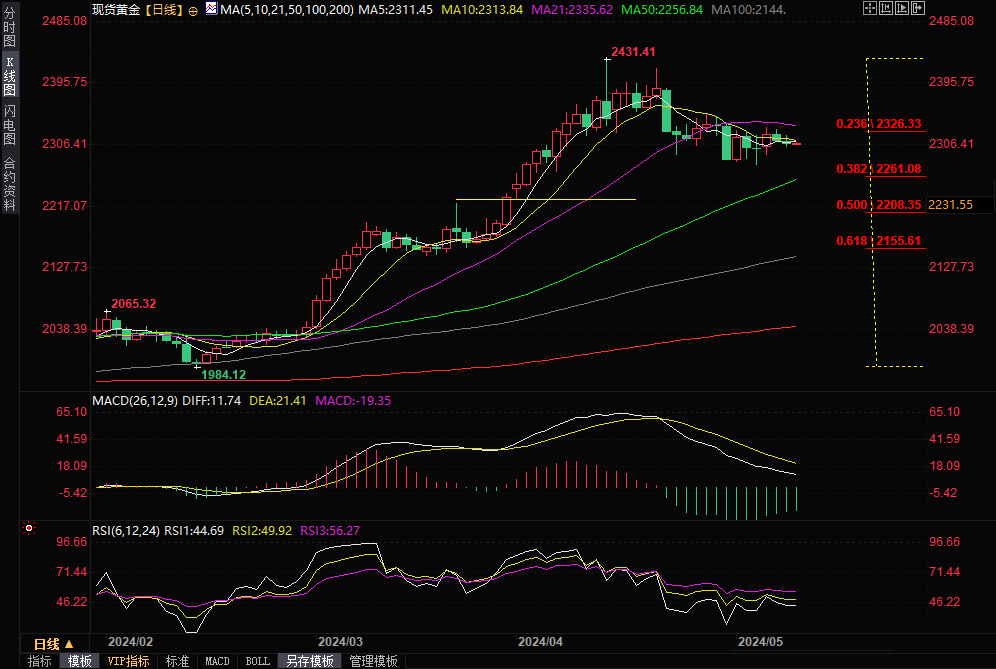Apply the 标准 template
Screen dimensions: 996x669
177,661
